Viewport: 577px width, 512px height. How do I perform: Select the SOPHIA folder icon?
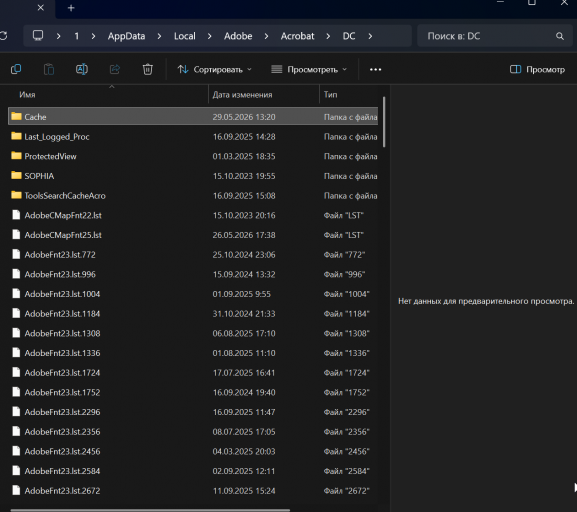tap(16, 175)
